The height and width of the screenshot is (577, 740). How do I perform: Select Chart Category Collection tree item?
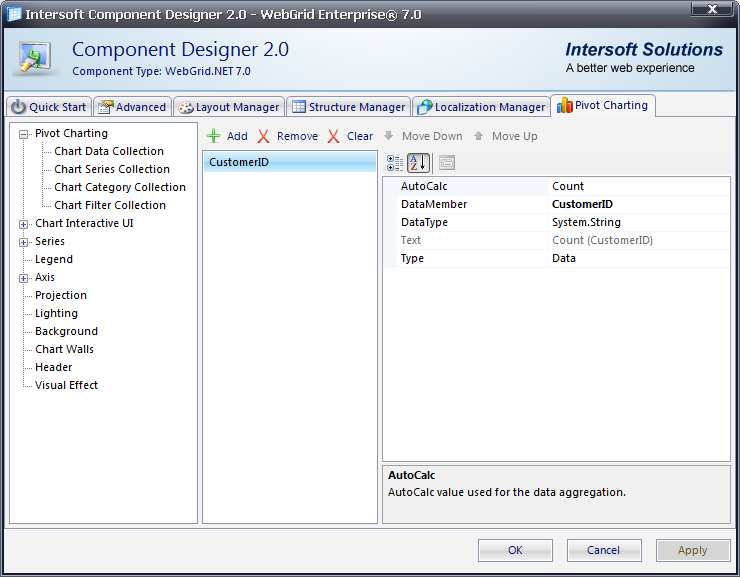click(120, 187)
